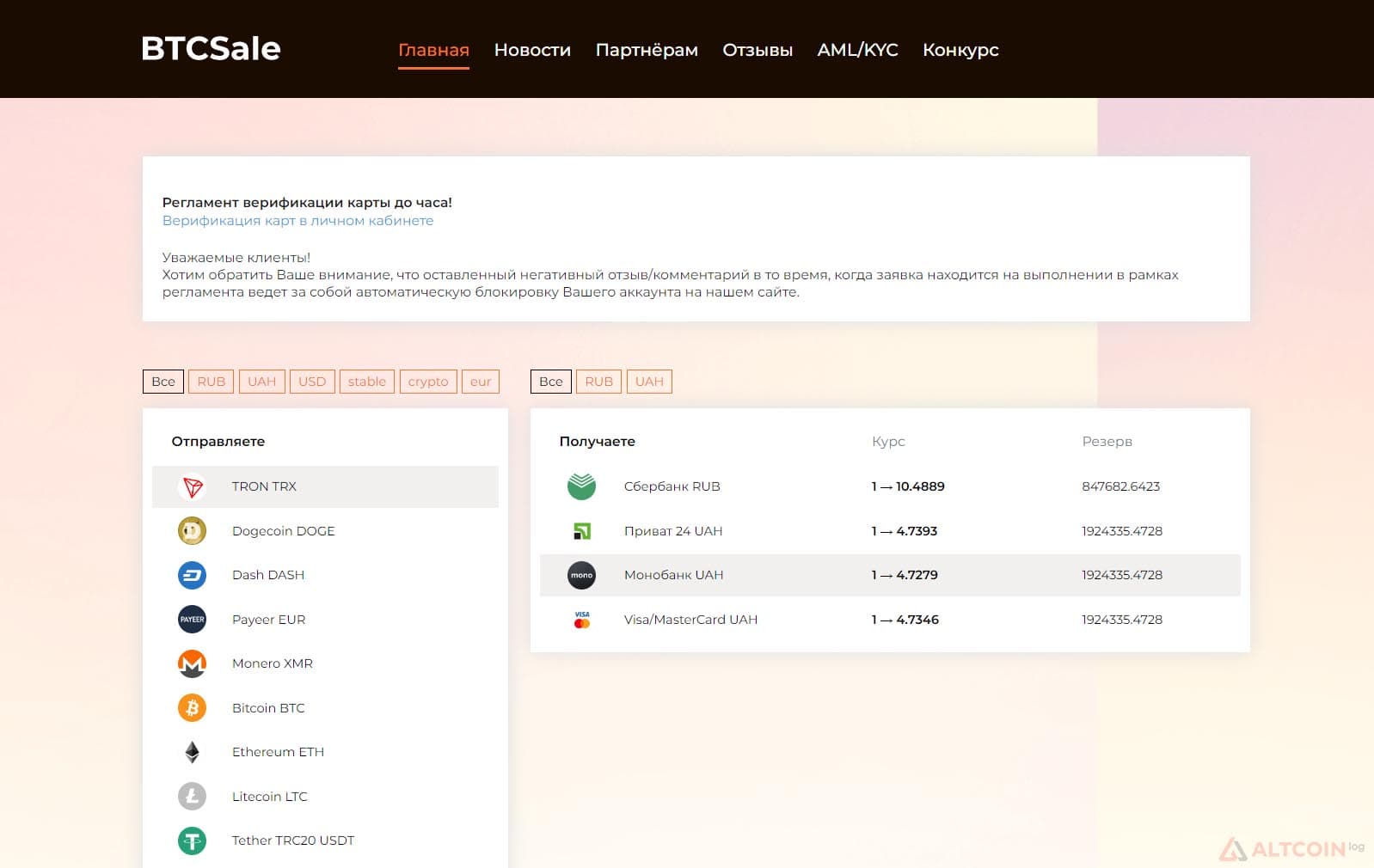Click the Dash logo icon
The height and width of the screenshot is (868, 1374).
point(193,575)
